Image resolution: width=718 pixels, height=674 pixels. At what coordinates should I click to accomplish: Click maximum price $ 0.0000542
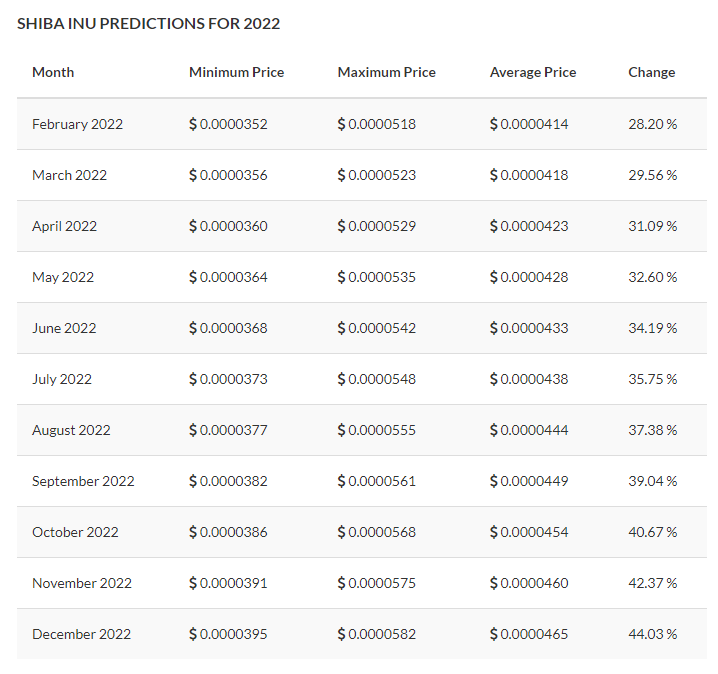377,328
